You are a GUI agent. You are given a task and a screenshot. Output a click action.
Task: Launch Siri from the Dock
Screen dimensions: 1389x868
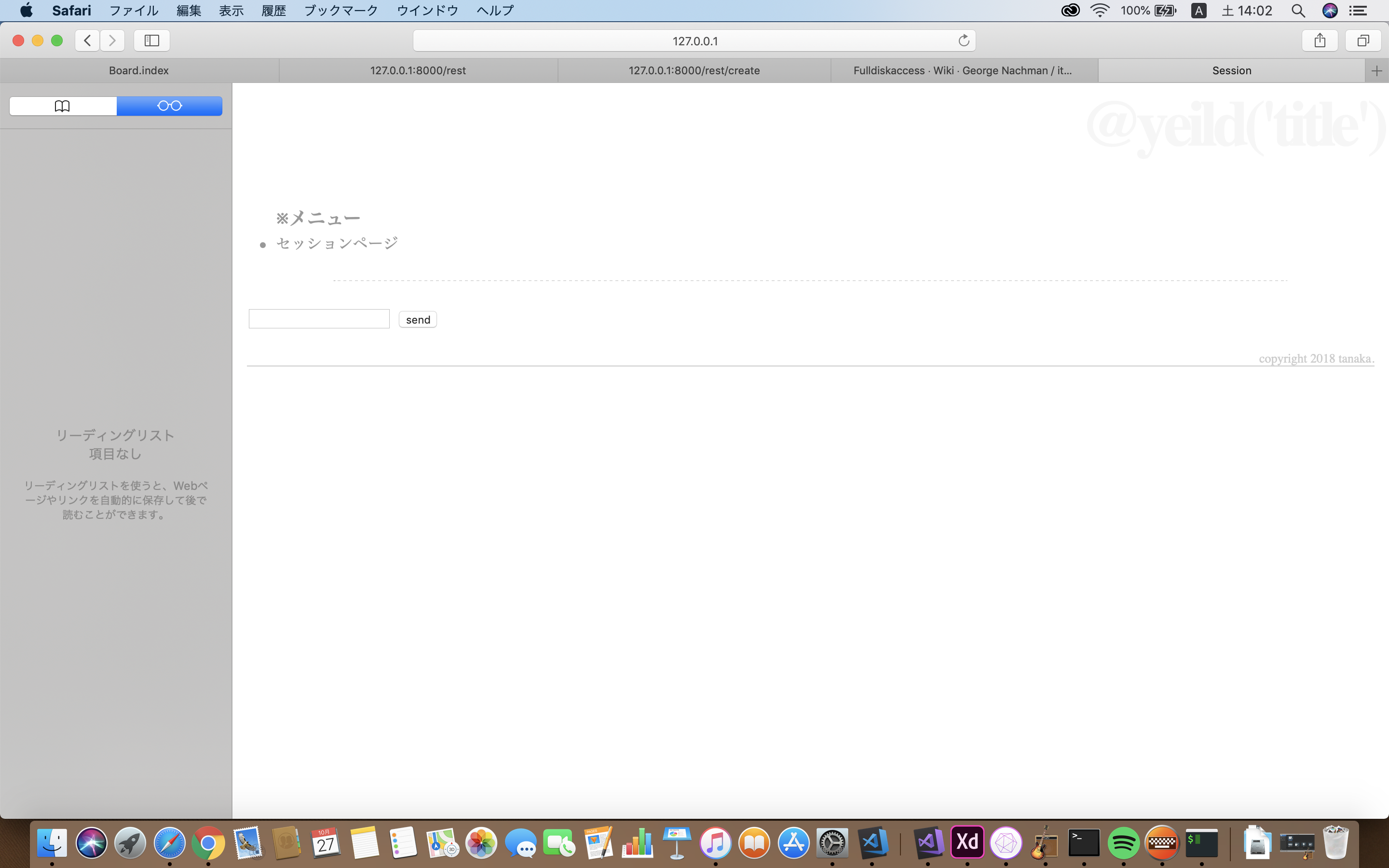click(x=91, y=843)
